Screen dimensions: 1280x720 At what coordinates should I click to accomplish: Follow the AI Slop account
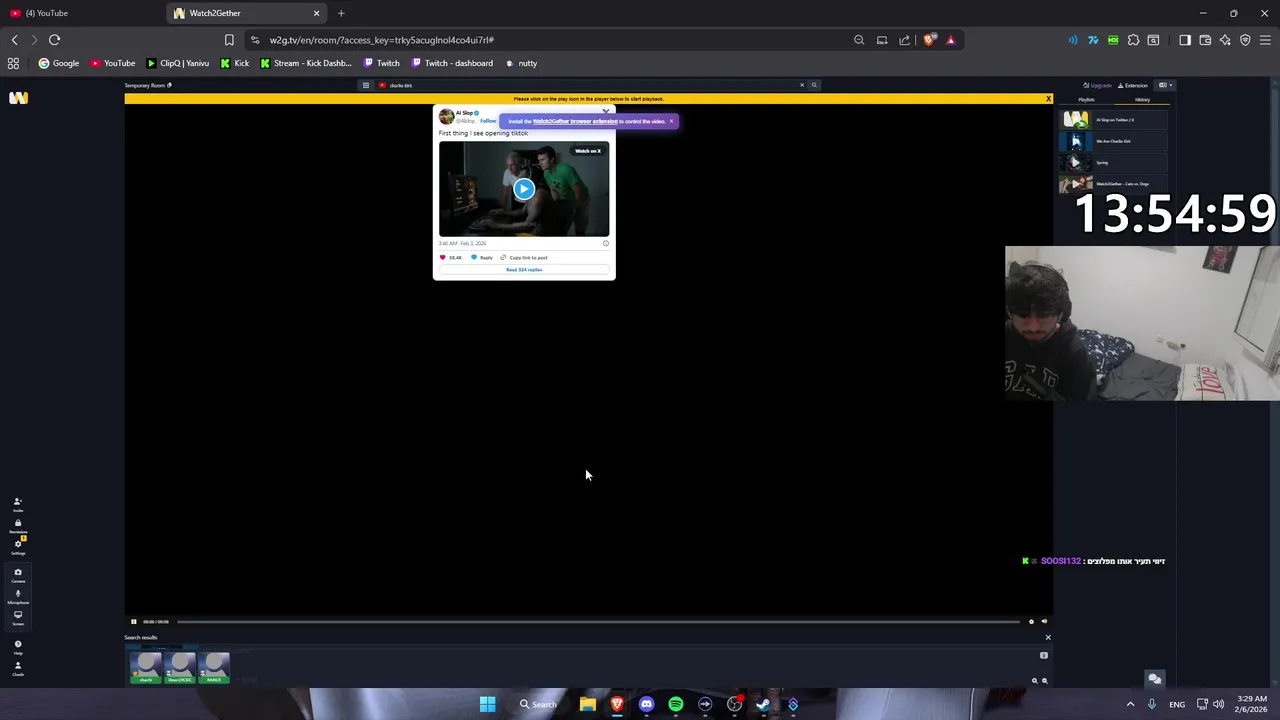click(x=488, y=121)
